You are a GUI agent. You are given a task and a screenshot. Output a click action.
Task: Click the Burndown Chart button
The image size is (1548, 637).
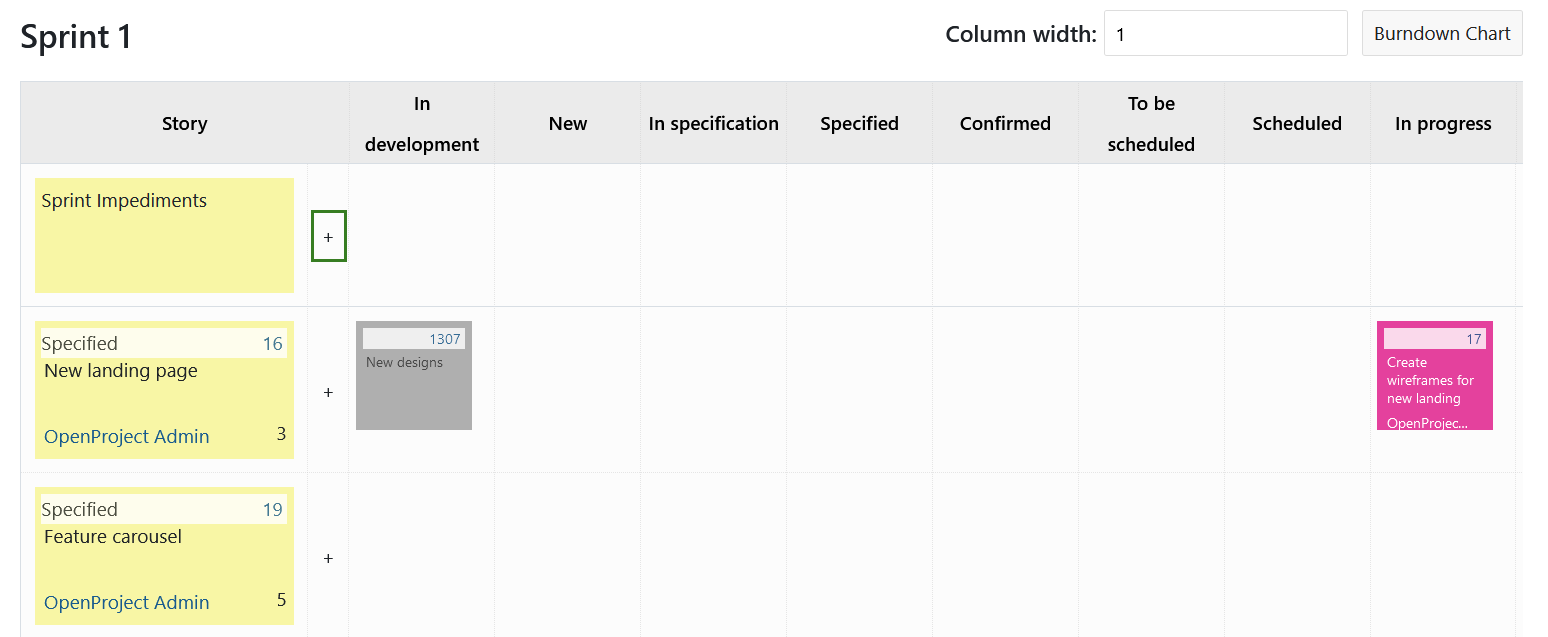[x=1441, y=33]
